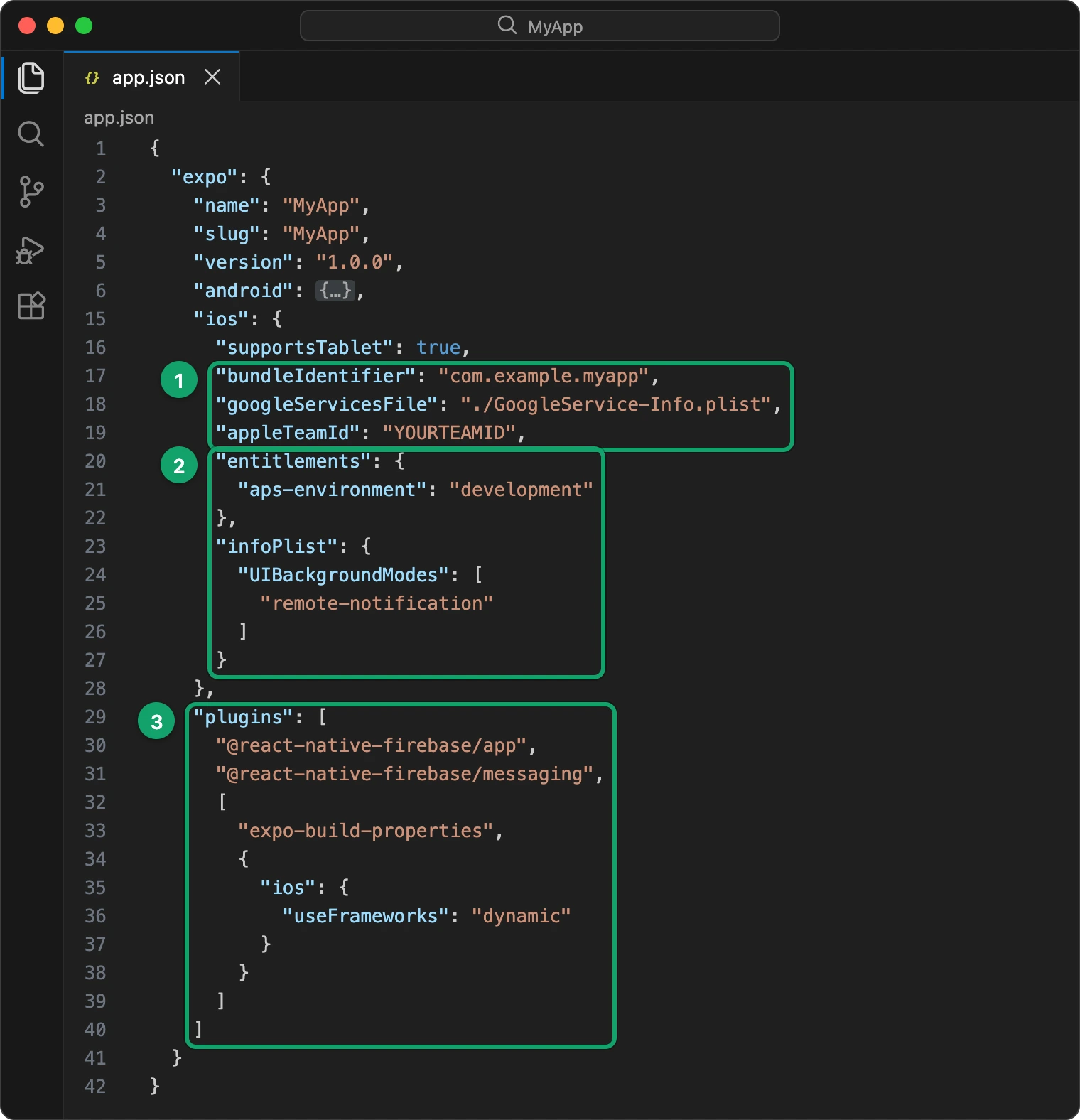
Task: Expand the folded android {…} block
Action: coord(335,291)
